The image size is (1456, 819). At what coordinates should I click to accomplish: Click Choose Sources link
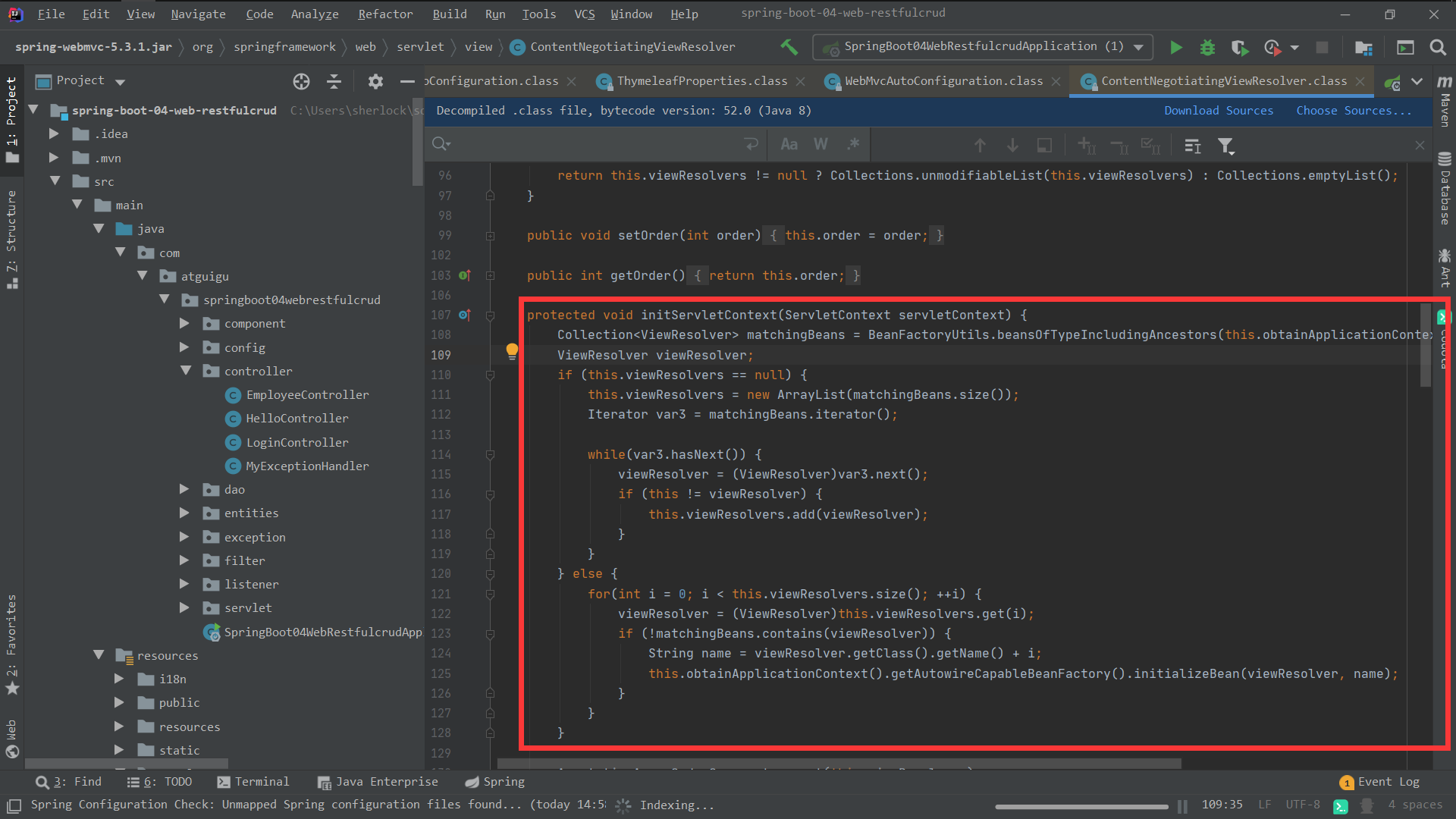point(1353,111)
